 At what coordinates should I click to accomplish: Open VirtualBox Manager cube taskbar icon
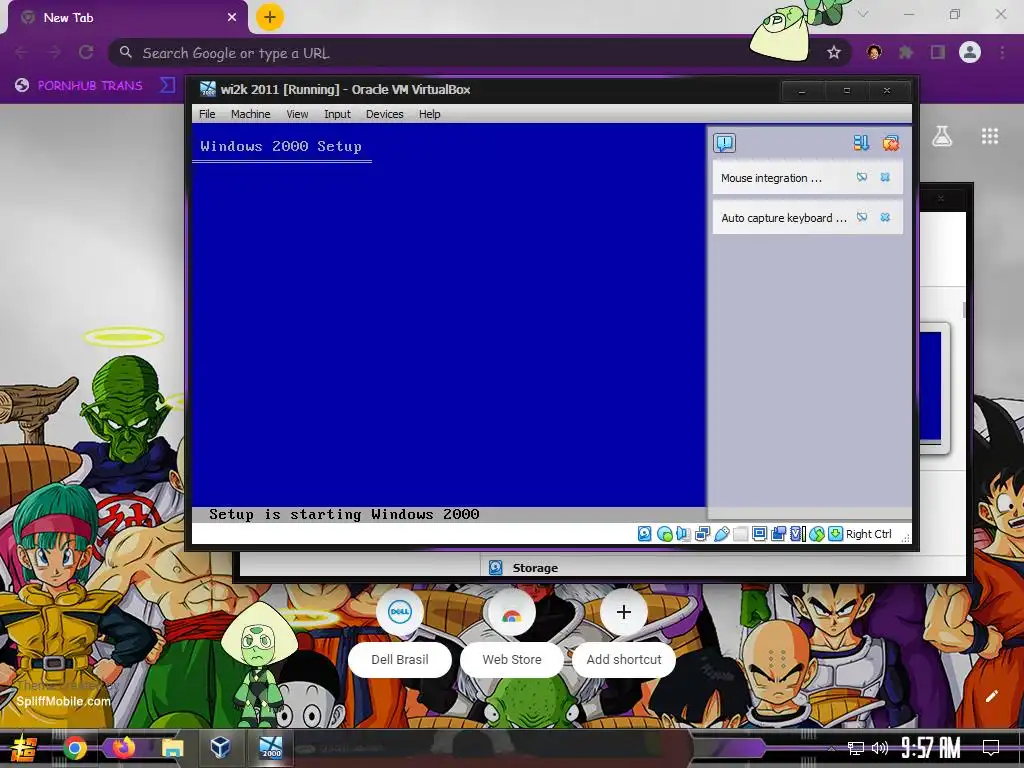(220, 747)
